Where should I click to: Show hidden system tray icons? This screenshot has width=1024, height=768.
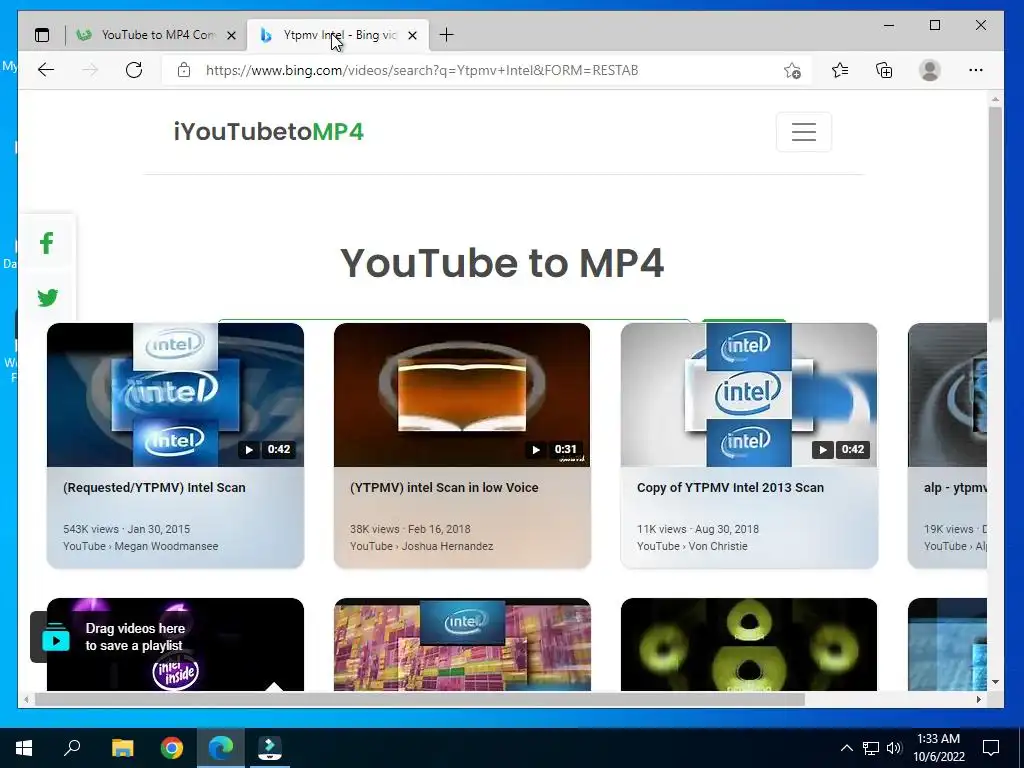(x=846, y=748)
